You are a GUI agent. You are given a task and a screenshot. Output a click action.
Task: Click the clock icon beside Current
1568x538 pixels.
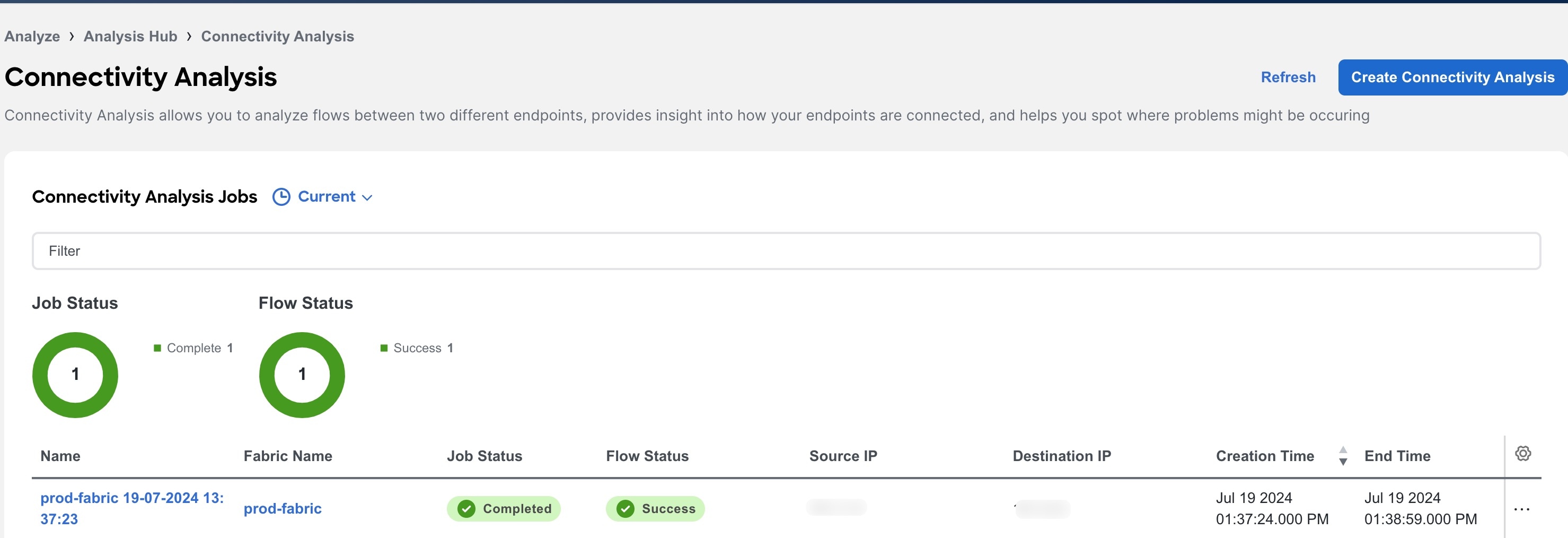281,197
